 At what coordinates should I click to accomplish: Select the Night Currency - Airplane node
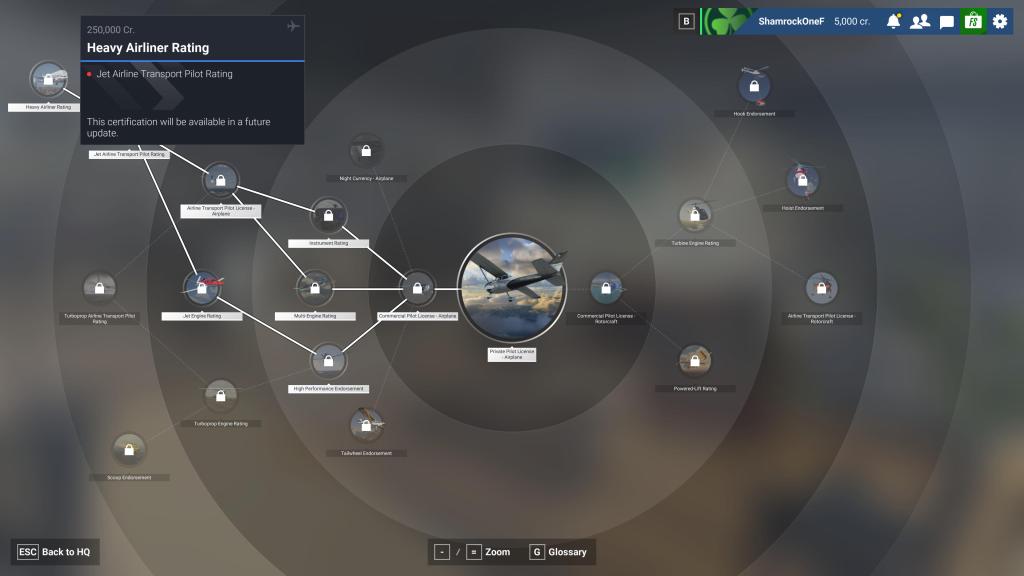[x=366, y=151]
